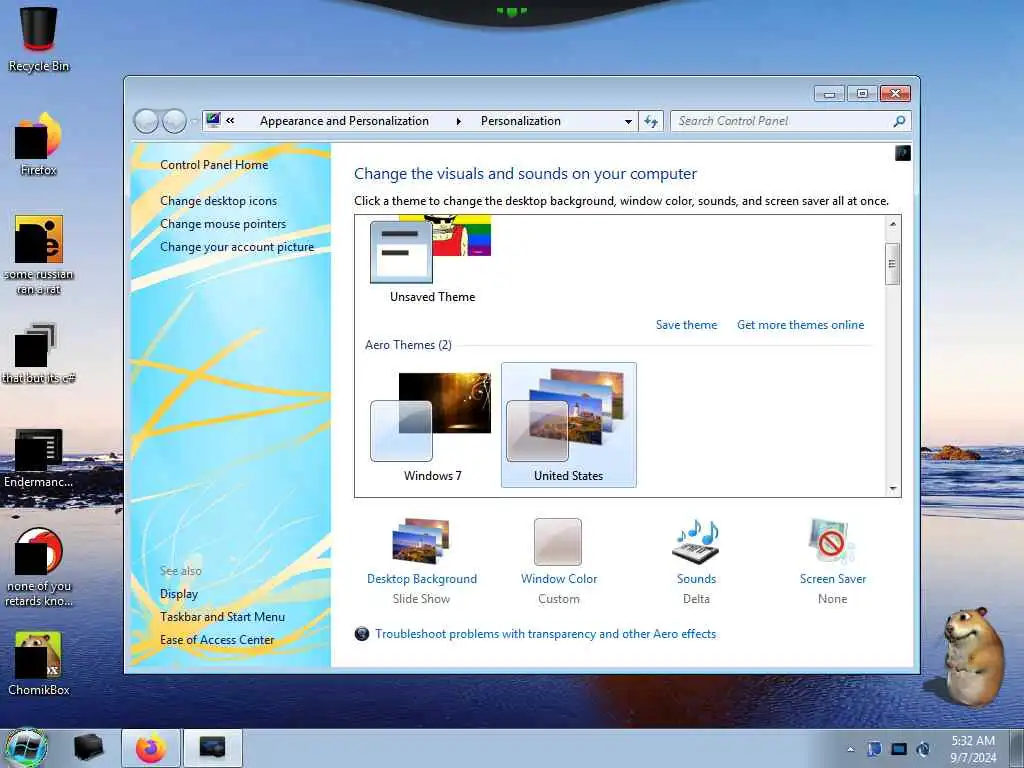Open the ChomikBox desktop icon
The image size is (1024, 768).
[39, 664]
